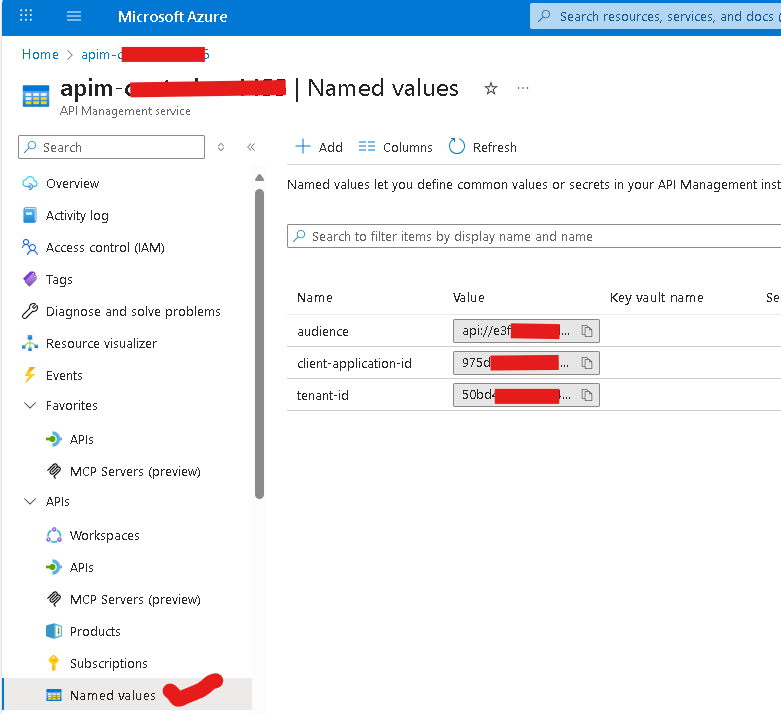The height and width of the screenshot is (714, 781).
Task: Click the Subscriptions key icon
Action: (54, 663)
